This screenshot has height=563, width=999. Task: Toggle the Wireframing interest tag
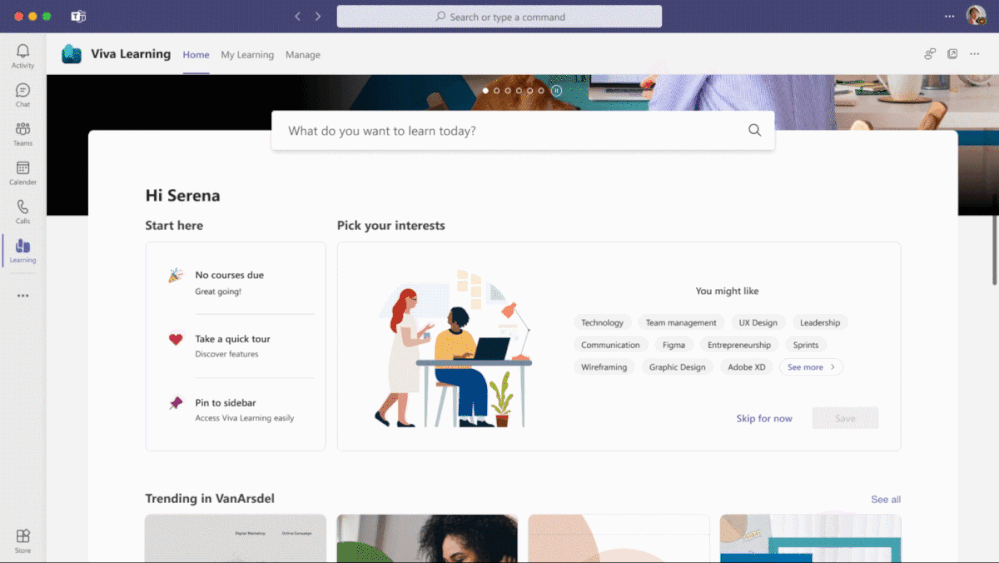(x=604, y=367)
